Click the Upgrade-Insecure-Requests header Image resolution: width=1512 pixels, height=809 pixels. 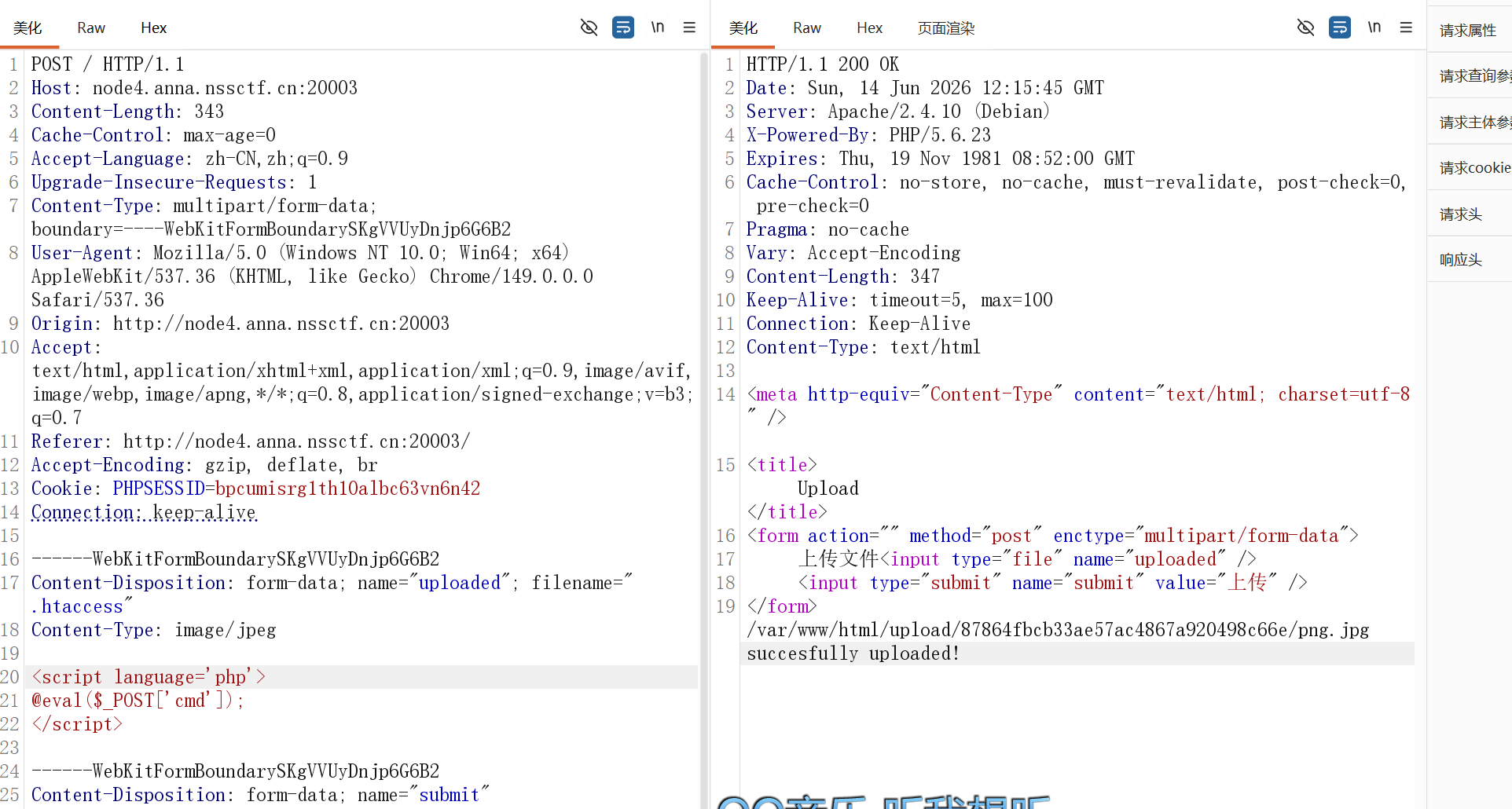click(174, 182)
